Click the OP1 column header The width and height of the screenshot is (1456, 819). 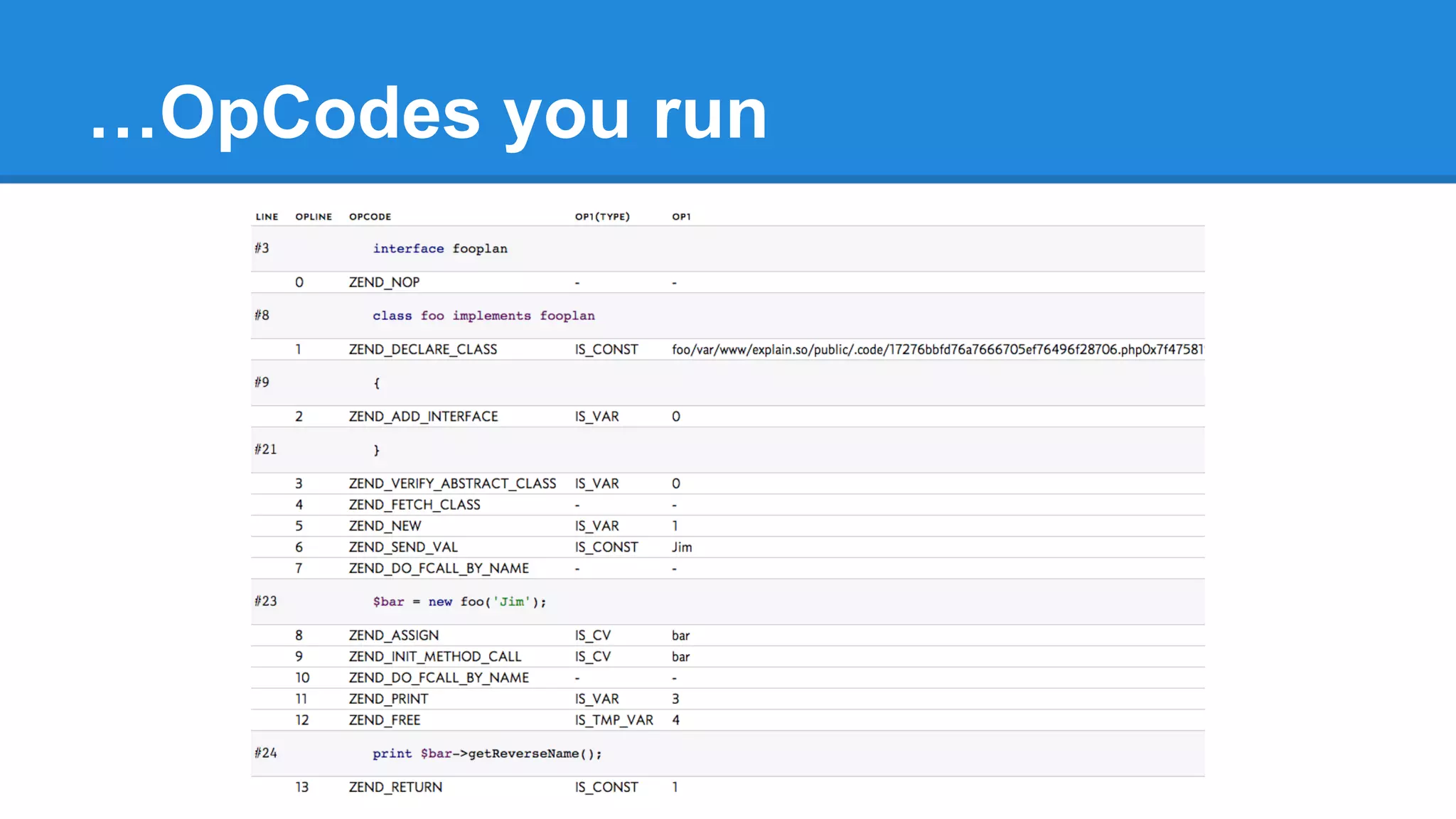point(681,217)
